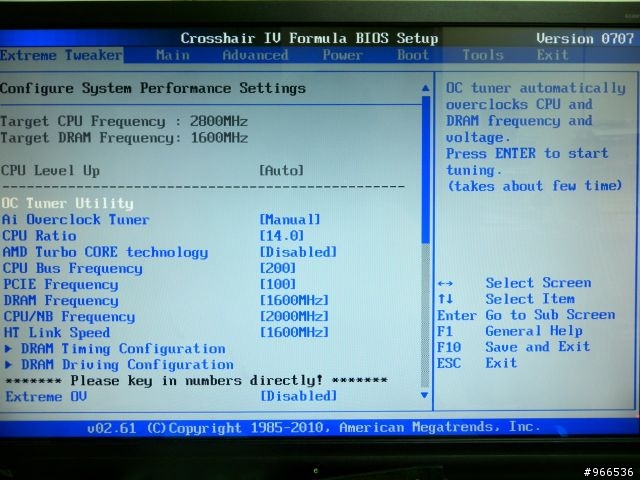This screenshot has height=480, width=640.
Task: Click Target CPU Frequency 2800MHz text
Action: tap(124, 122)
